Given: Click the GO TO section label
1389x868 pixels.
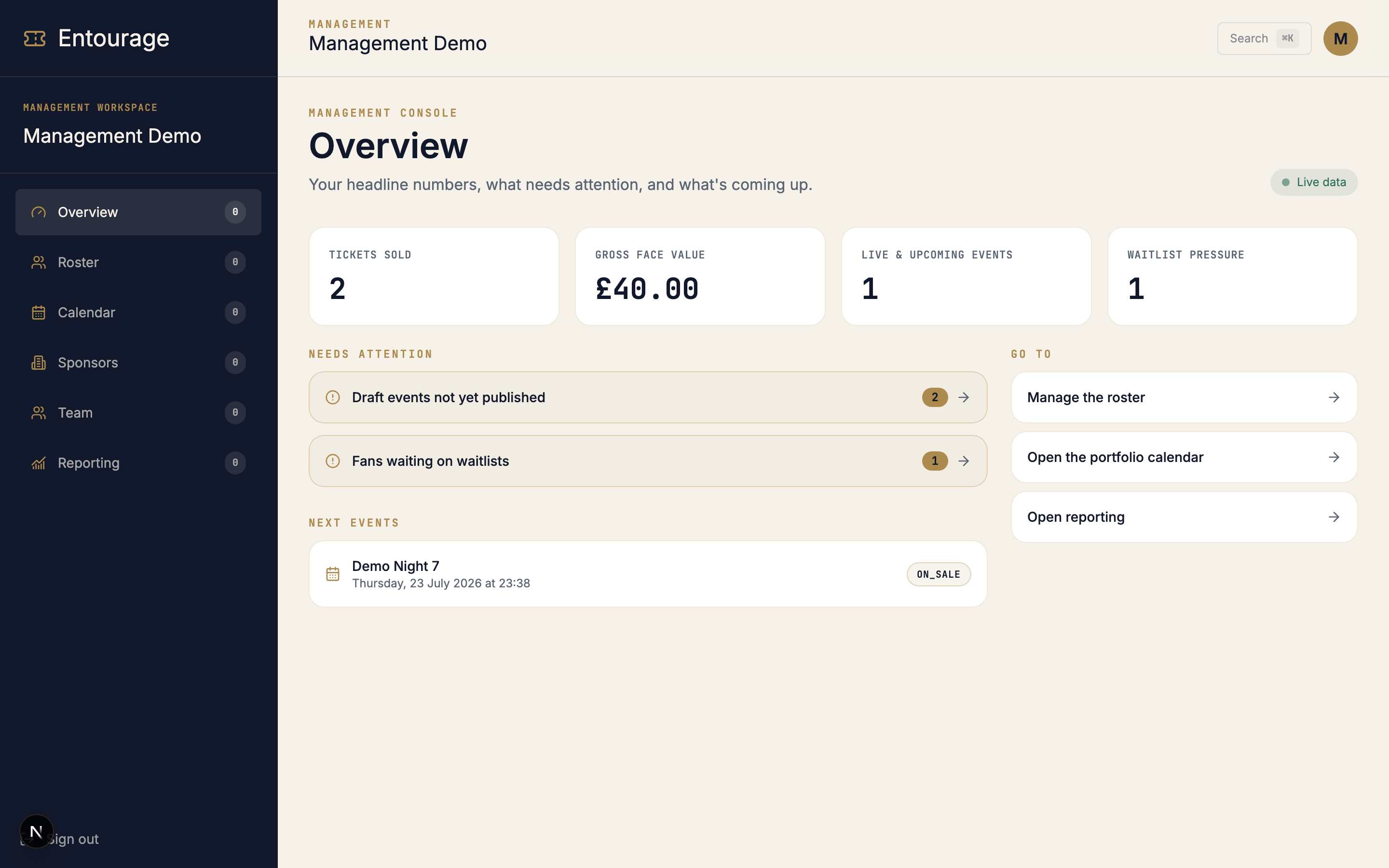Looking at the screenshot, I should point(1032,354).
